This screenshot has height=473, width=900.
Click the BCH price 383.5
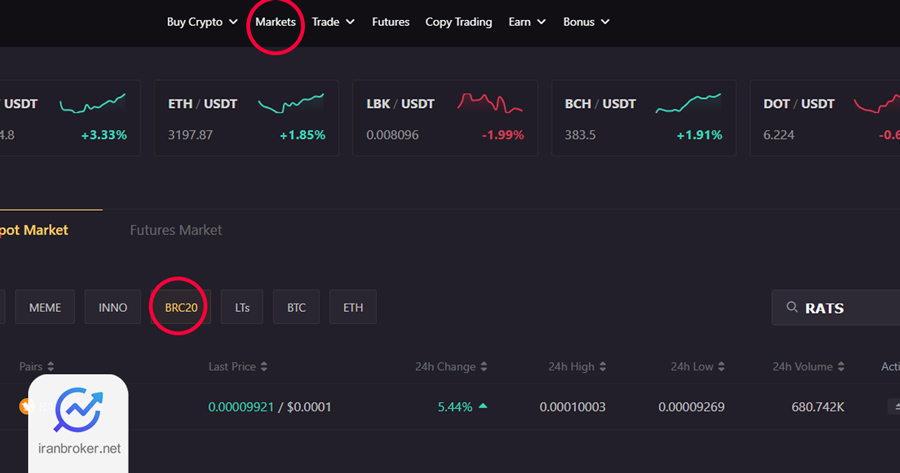(580, 135)
